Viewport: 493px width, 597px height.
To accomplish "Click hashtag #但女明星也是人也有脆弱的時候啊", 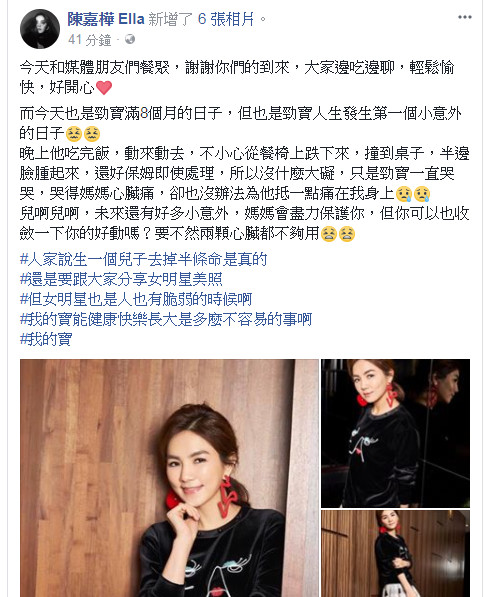I will 136,299.
